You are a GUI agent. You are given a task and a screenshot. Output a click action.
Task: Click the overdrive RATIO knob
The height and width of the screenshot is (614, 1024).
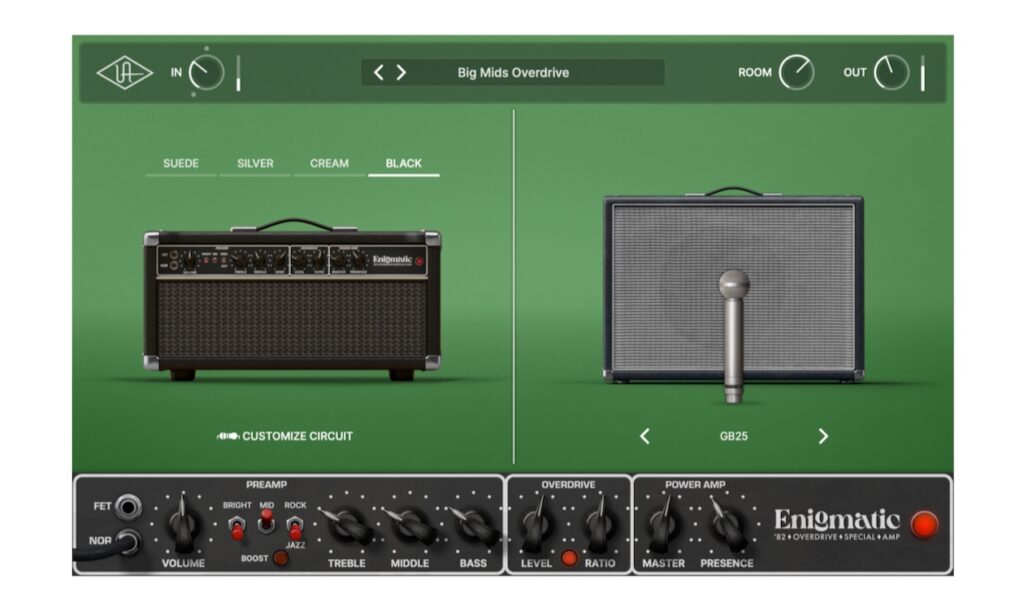click(599, 524)
